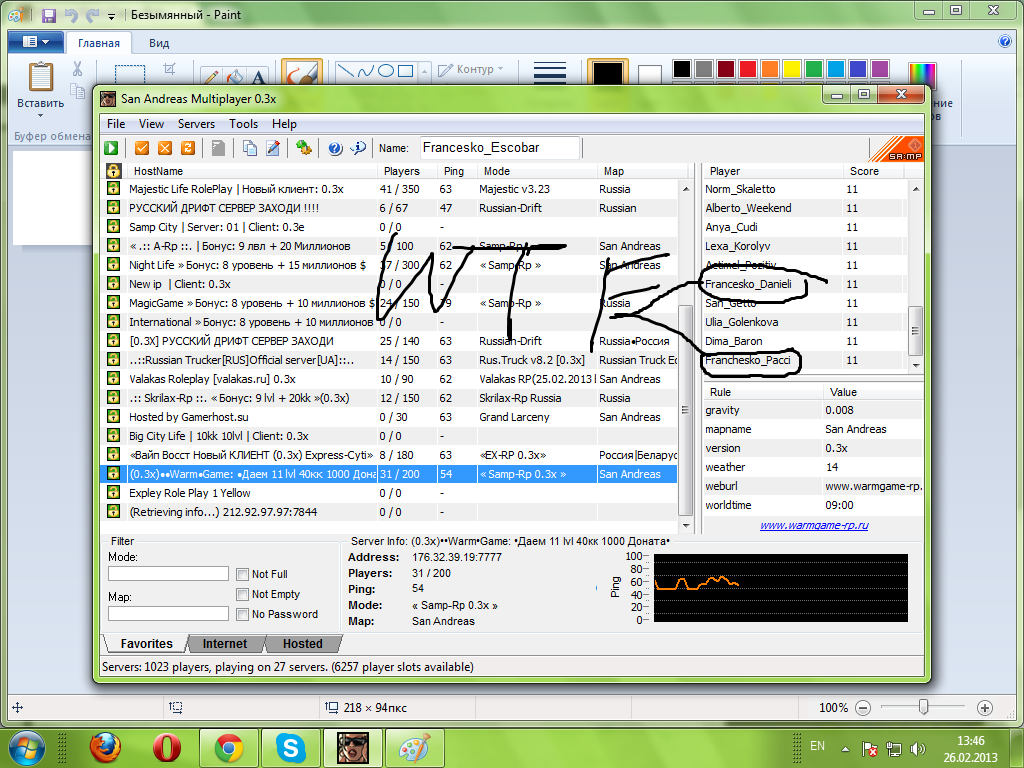Click the Select rectangle tool in Paint
Screen dimensions: 1024x768
click(x=129, y=74)
